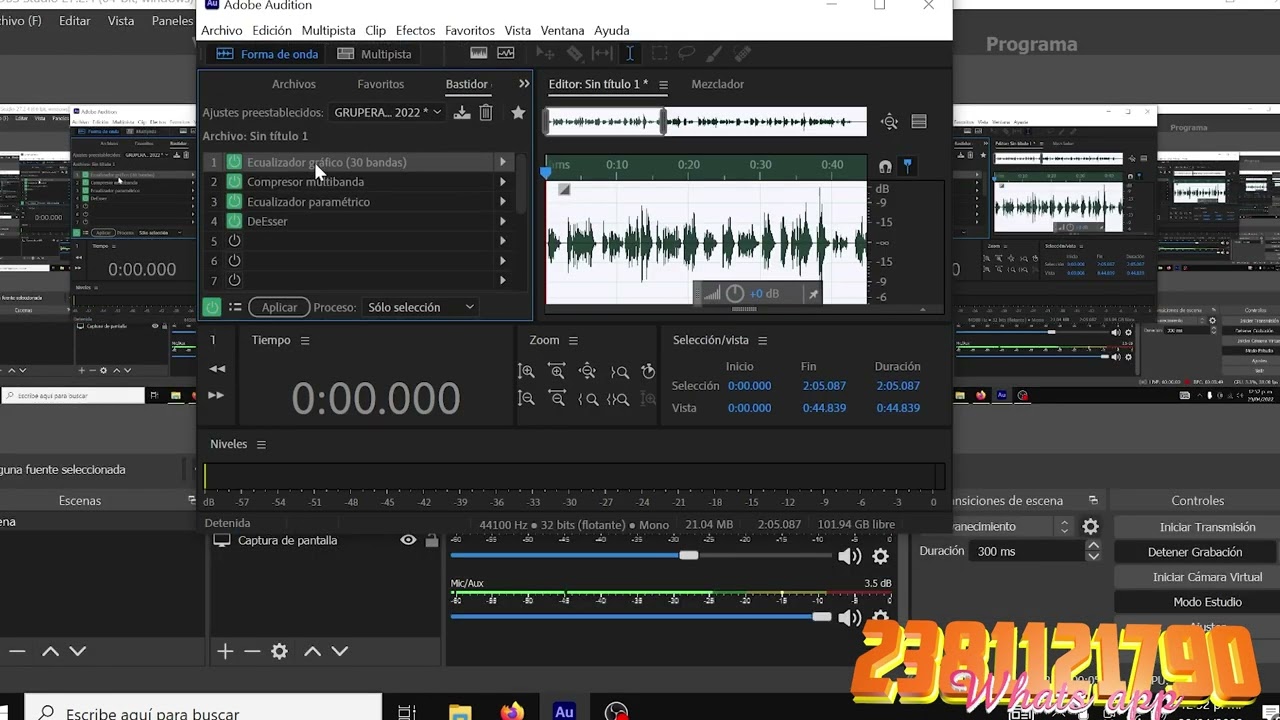Mark the rack preset as favorite
Viewport: 1280px width, 720px height.
tap(518, 113)
